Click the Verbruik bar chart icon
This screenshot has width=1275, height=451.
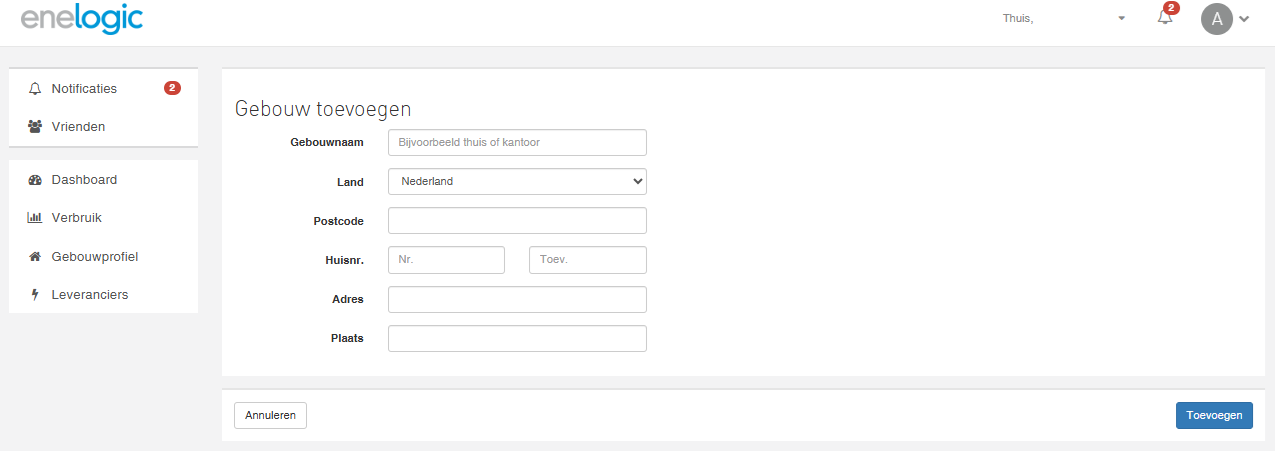[35, 218]
